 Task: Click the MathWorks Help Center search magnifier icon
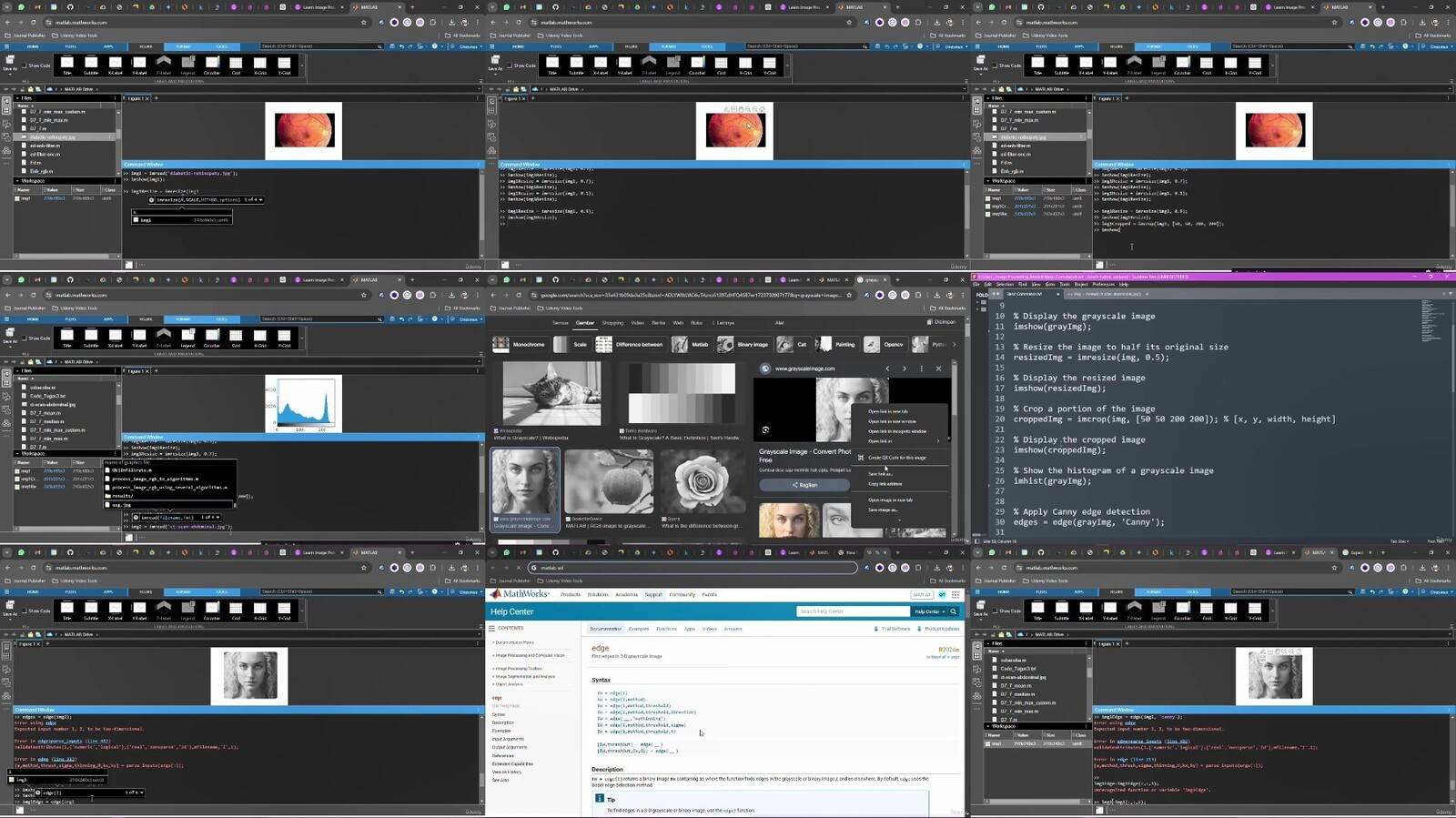tap(954, 611)
